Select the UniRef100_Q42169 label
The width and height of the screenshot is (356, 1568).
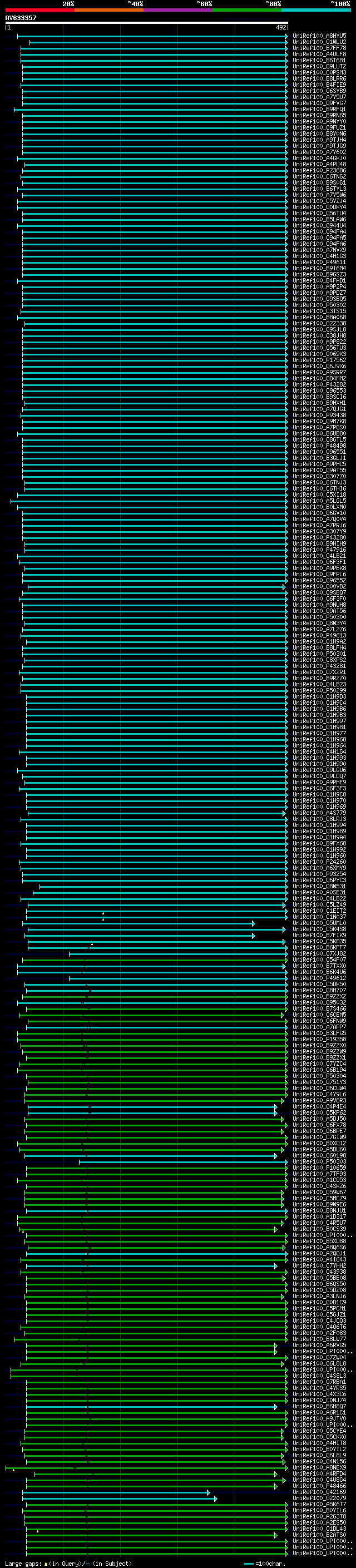[x=319, y=1492]
